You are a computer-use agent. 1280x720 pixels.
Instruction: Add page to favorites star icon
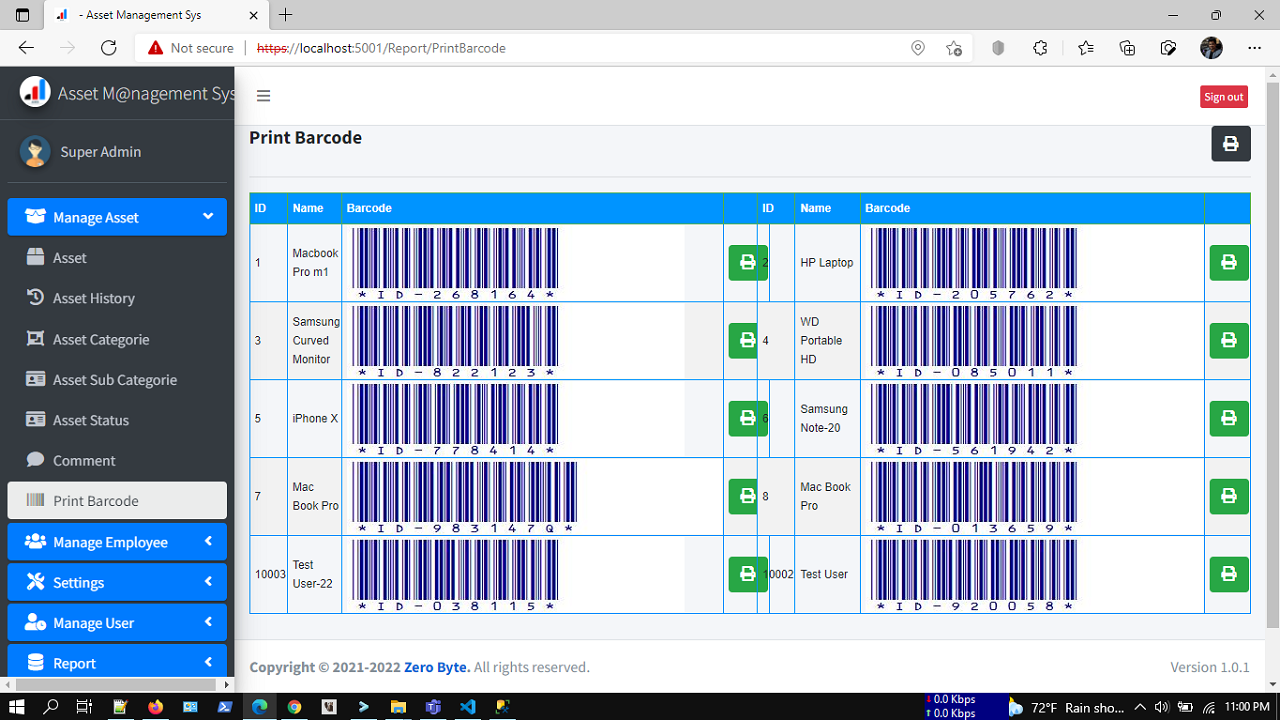pyautogui.click(x=954, y=48)
